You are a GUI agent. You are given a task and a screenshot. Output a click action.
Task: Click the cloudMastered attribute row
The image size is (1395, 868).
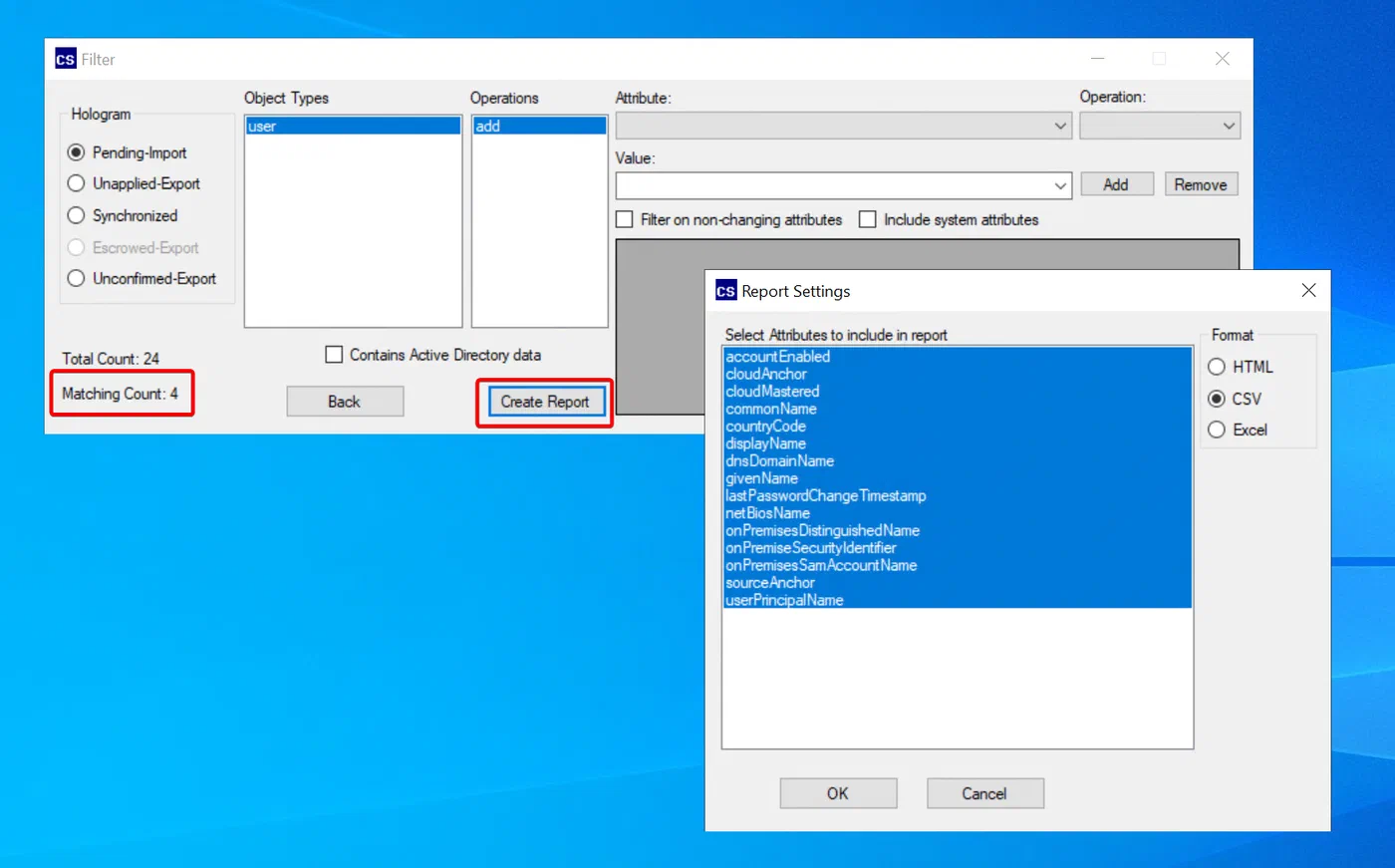[957, 392]
